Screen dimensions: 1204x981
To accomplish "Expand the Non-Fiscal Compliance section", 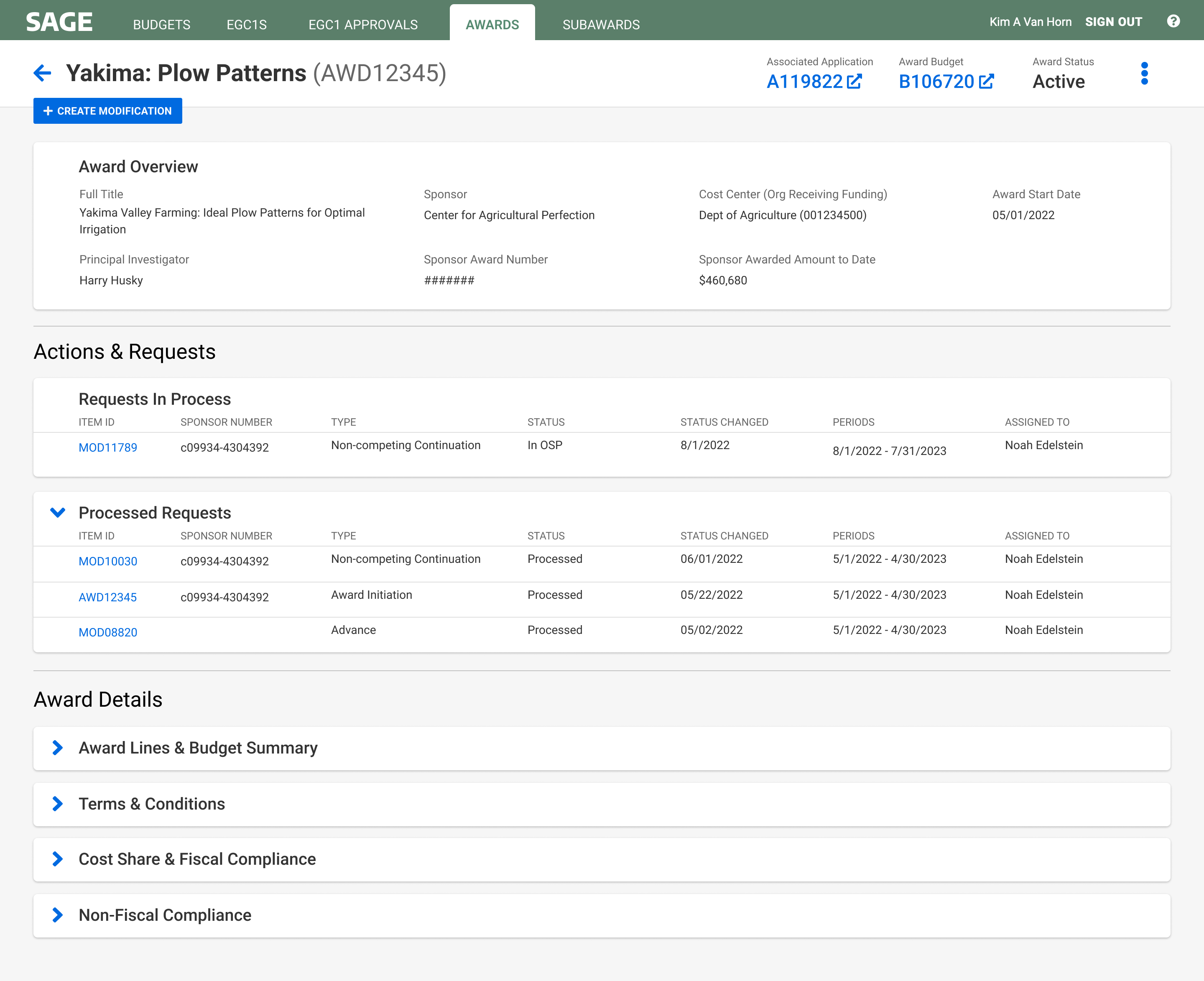I will (x=58, y=915).
